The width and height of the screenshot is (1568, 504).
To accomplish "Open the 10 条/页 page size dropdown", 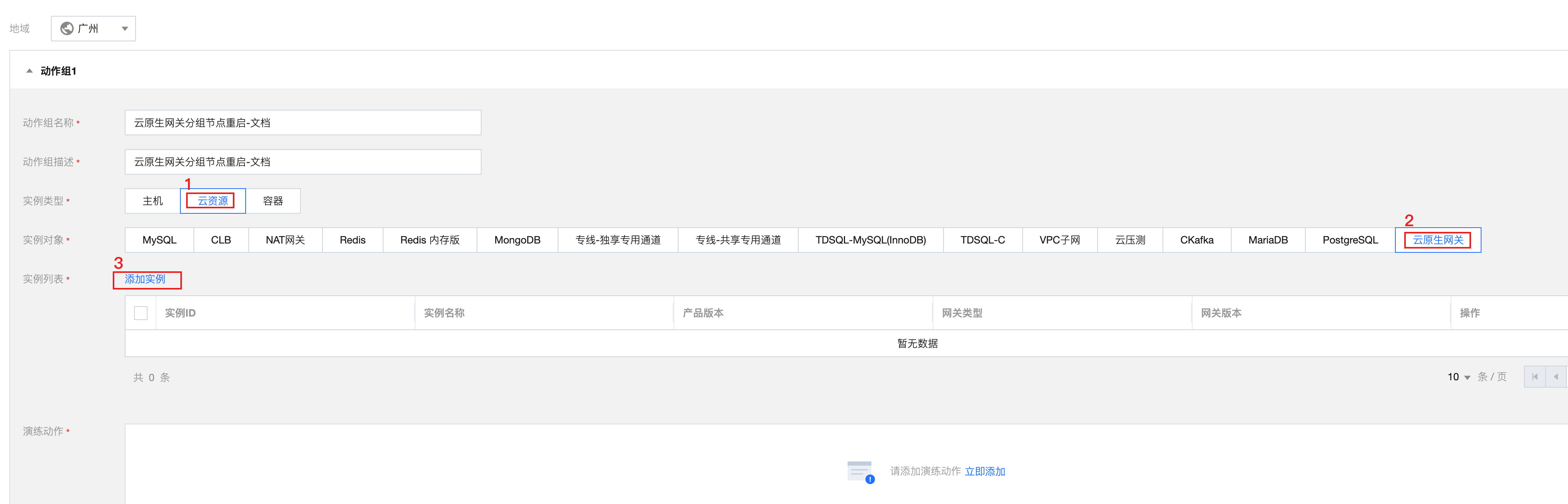I will (x=1459, y=377).
